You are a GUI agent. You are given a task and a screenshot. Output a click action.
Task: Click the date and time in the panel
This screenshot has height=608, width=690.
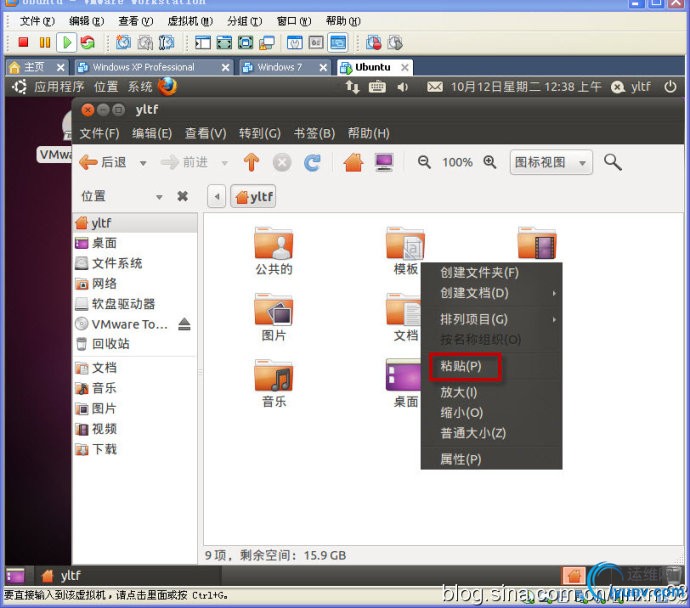526,87
